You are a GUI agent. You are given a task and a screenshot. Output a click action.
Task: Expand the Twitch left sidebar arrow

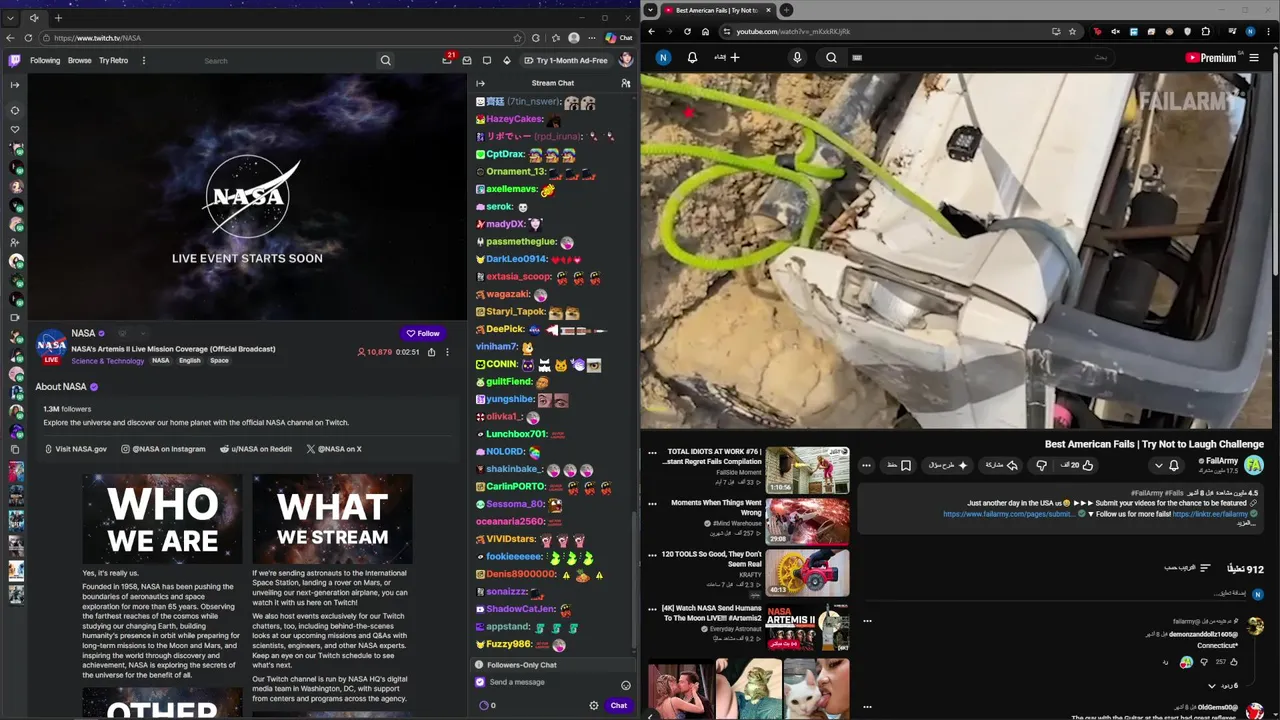click(x=14, y=85)
